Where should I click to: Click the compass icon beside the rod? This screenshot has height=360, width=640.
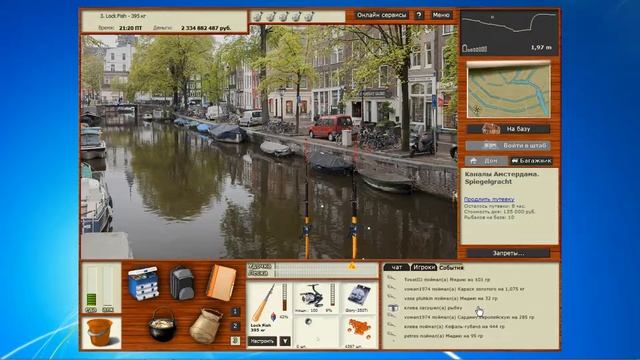[x=273, y=316]
